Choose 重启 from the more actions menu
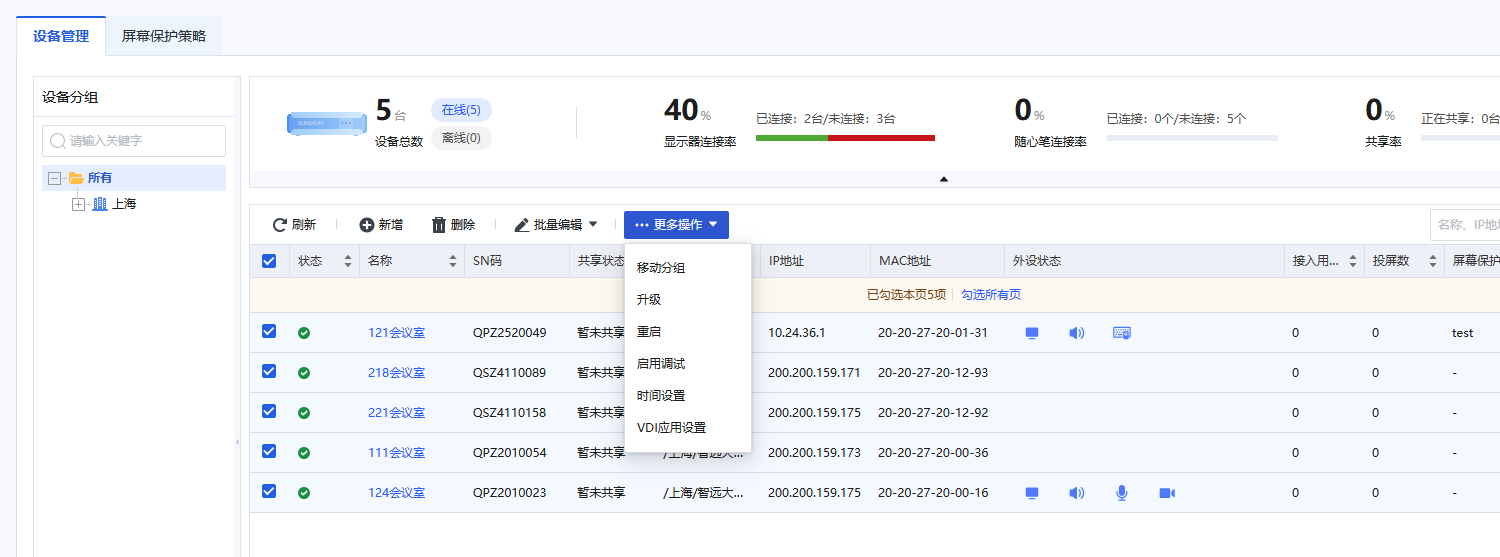Image resolution: width=1500 pixels, height=557 pixels. click(x=649, y=332)
